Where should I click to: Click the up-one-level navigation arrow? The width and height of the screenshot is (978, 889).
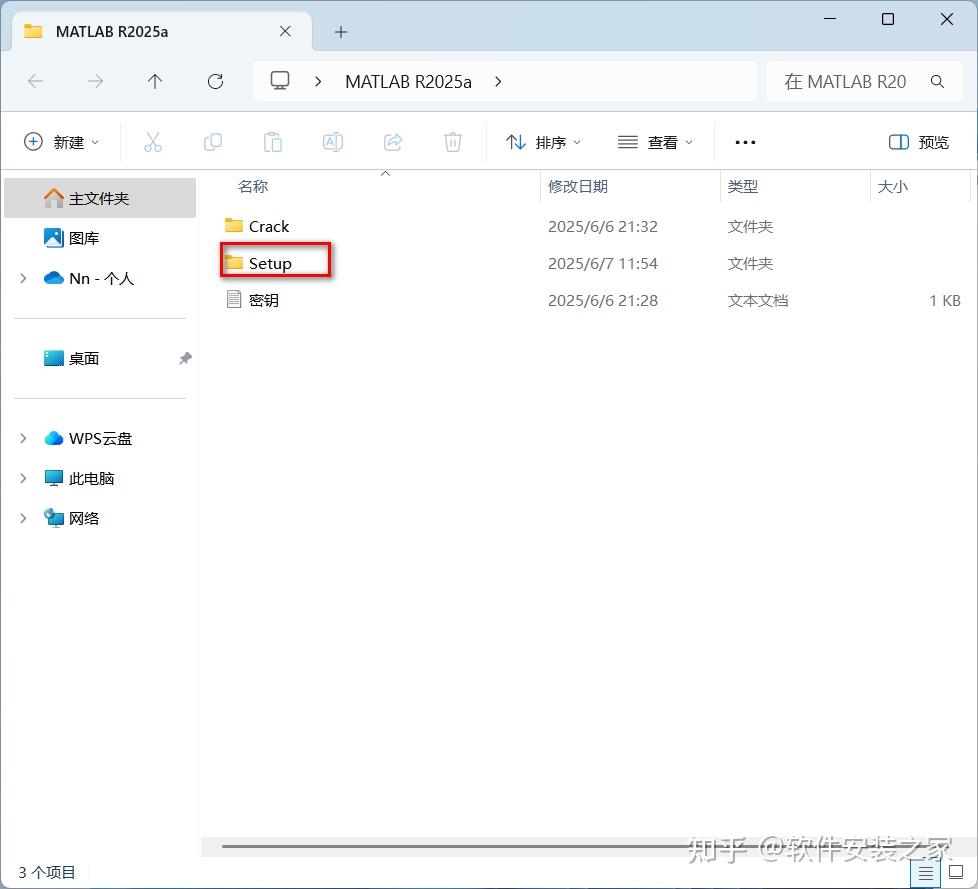pos(155,82)
